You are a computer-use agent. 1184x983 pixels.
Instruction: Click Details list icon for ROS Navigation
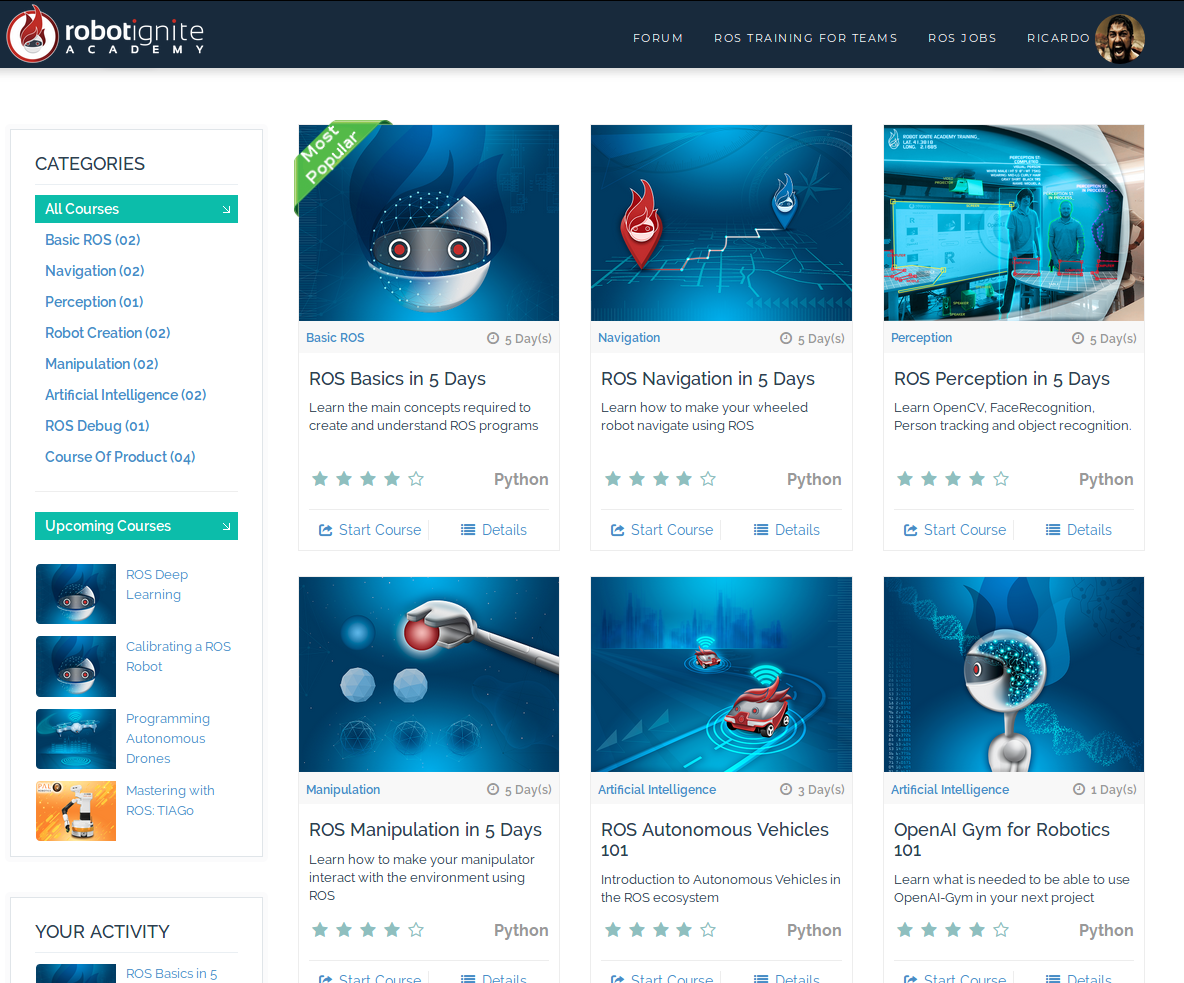761,530
